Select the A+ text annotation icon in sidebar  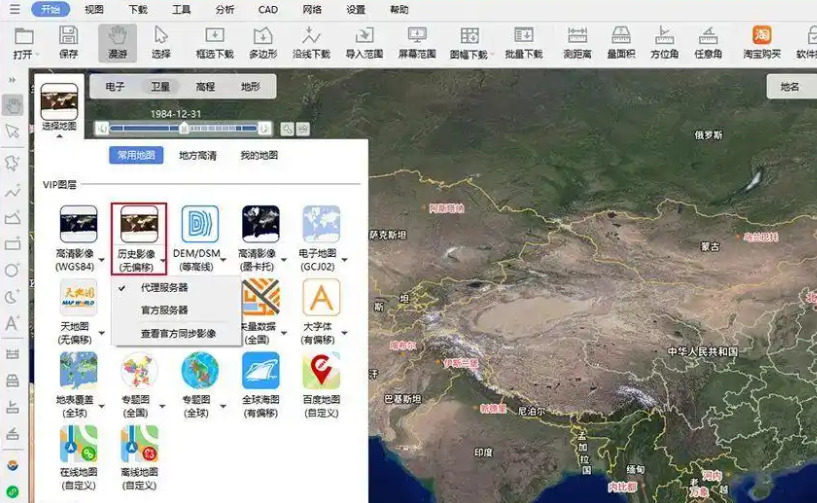coord(12,323)
